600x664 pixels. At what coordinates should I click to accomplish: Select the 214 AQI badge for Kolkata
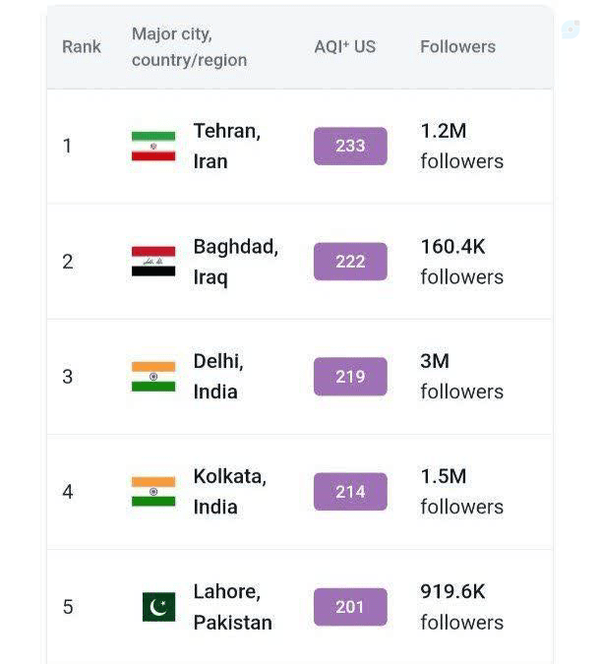[x=351, y=492]
